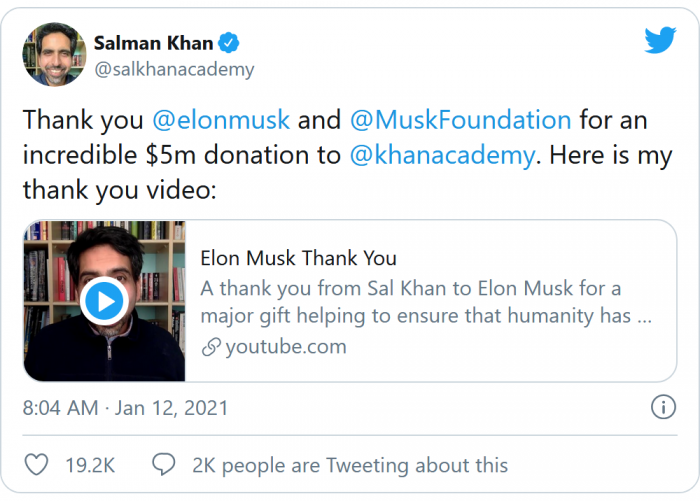Click the video card description text

pos(425,302)
